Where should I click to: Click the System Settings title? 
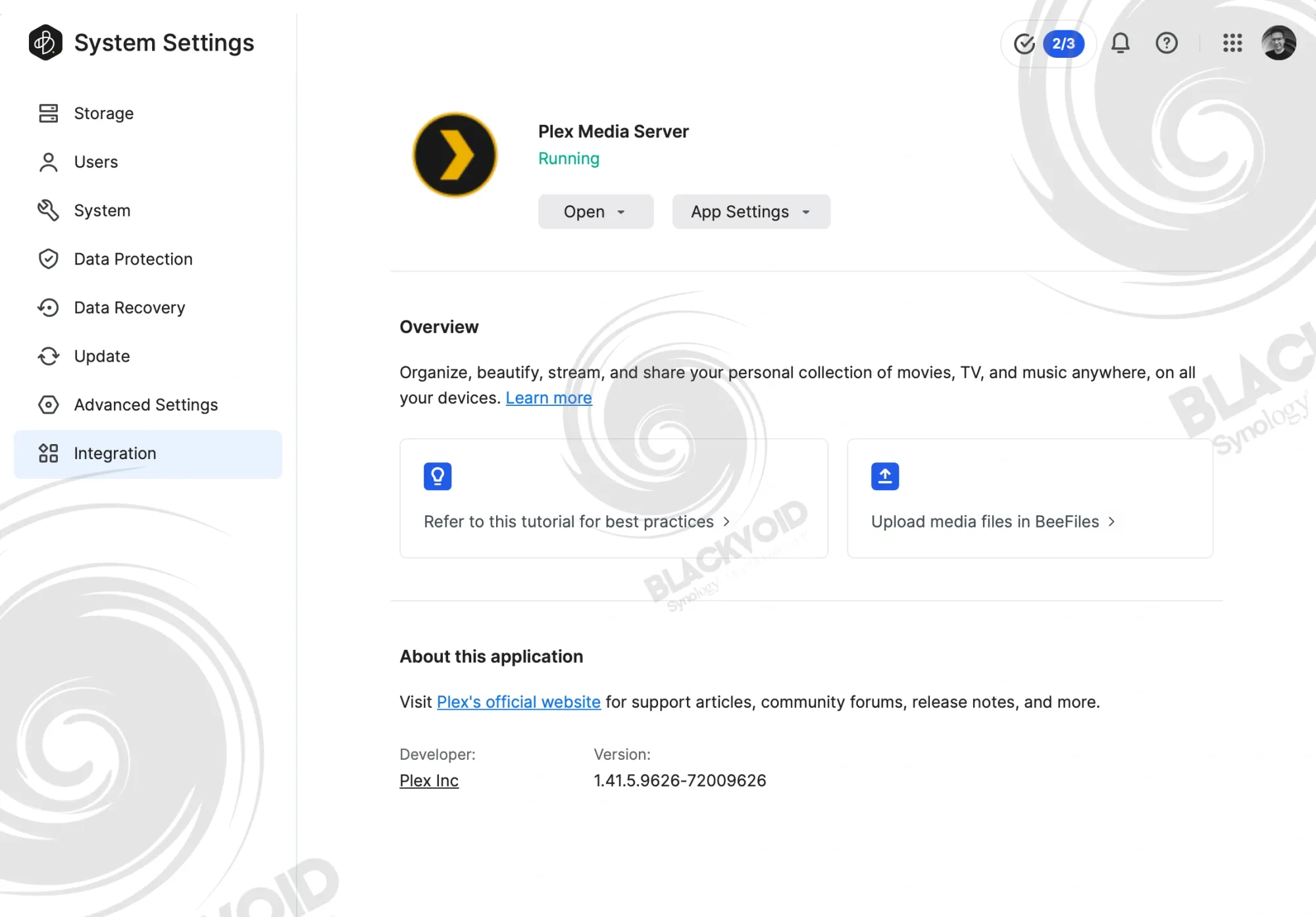[164, 43]
